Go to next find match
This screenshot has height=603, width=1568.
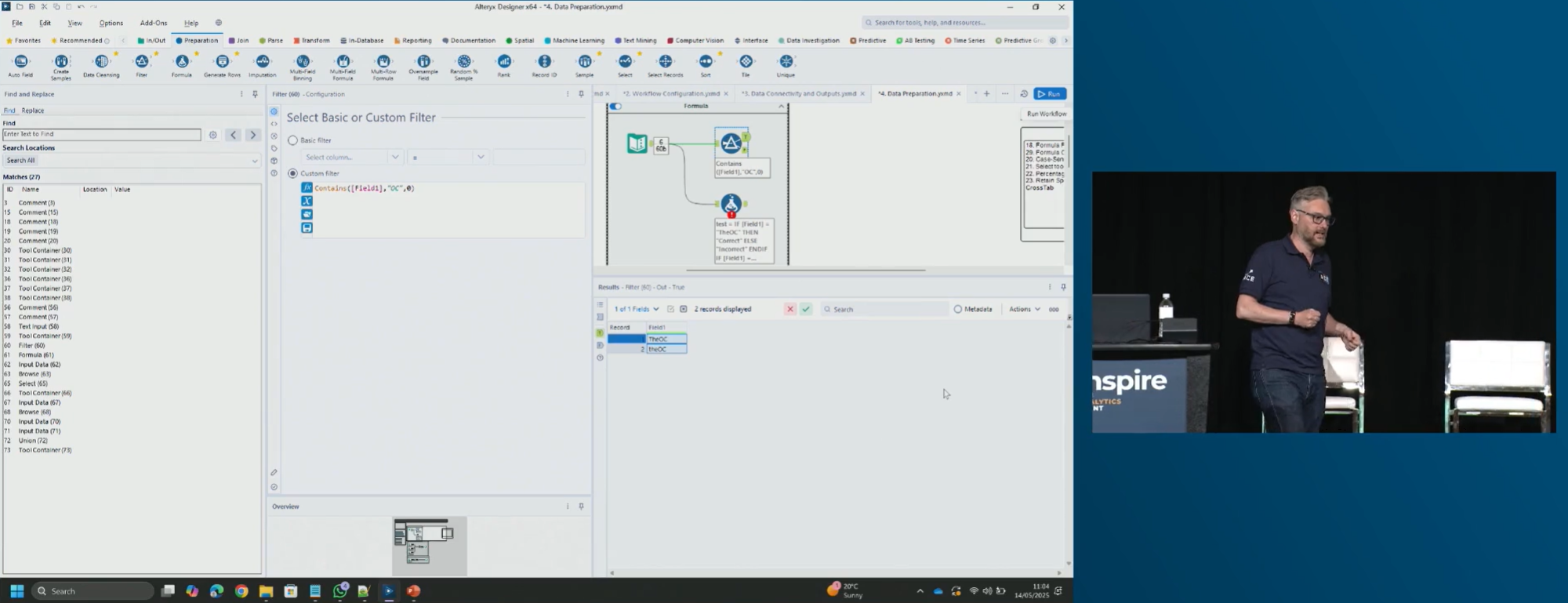coord(252,136)
